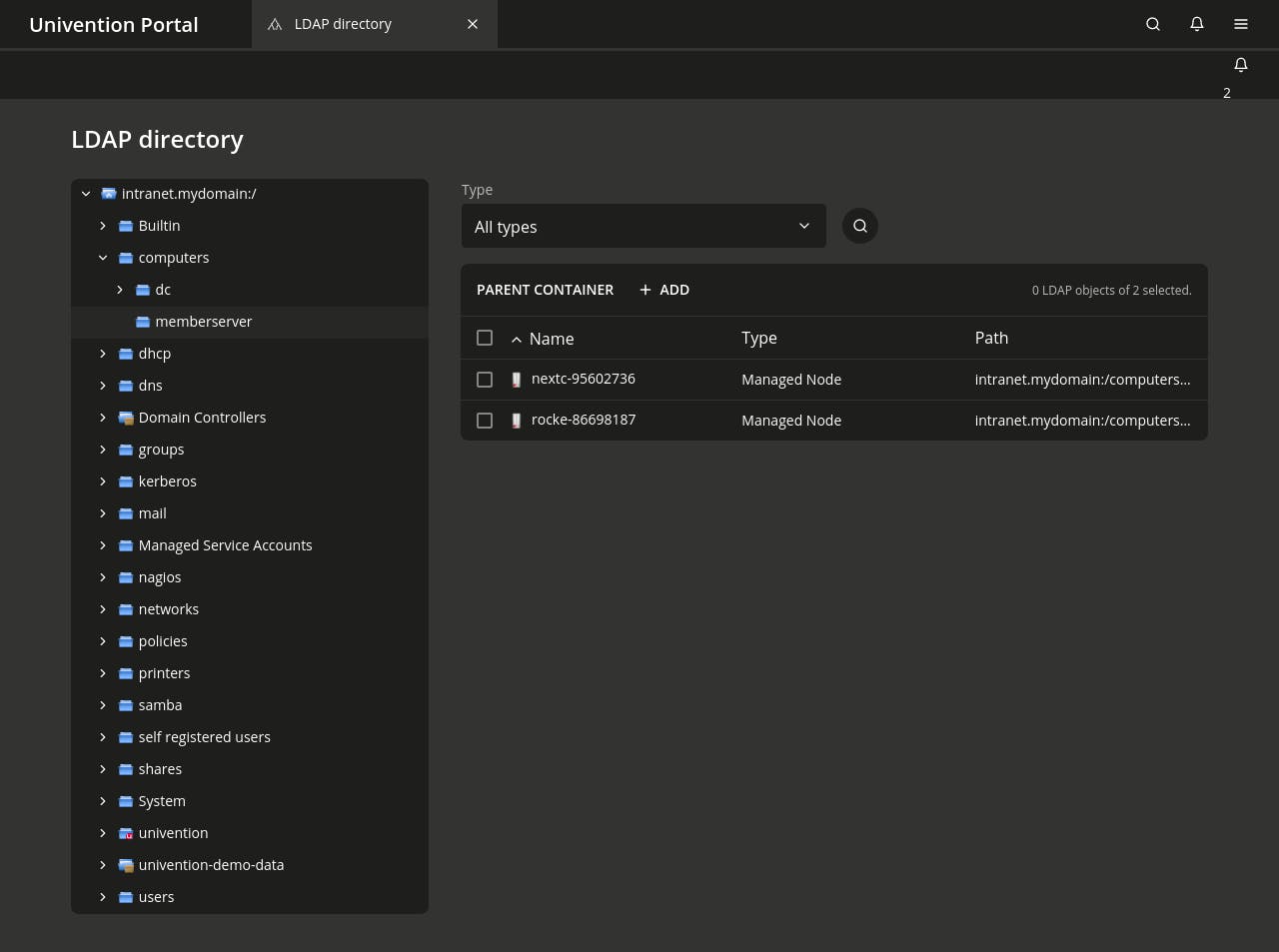Tick the checkbox for rocke-86698187
Screen dimensions: 1279x952
point(485,421)
